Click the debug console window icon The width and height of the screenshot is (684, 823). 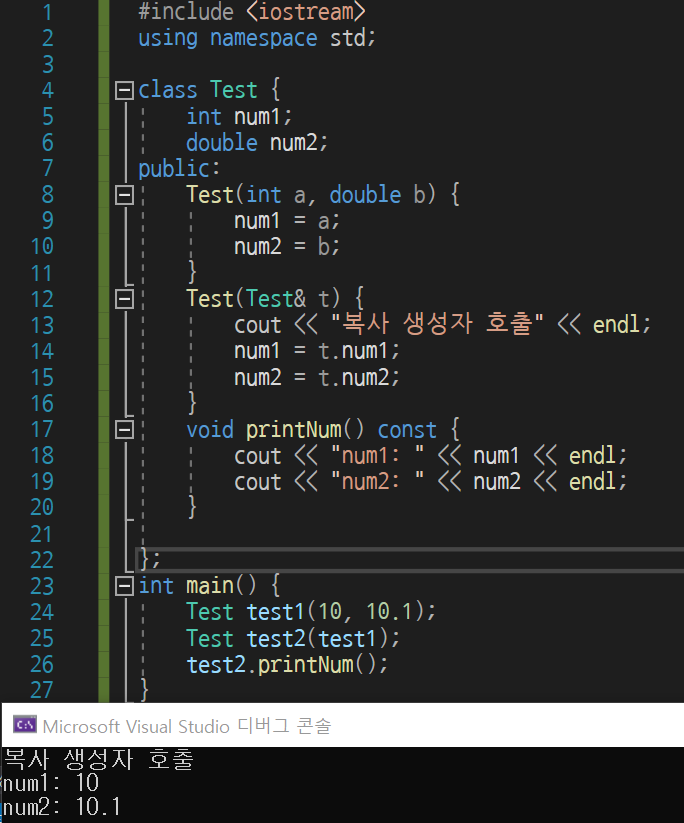pos(25,725)
